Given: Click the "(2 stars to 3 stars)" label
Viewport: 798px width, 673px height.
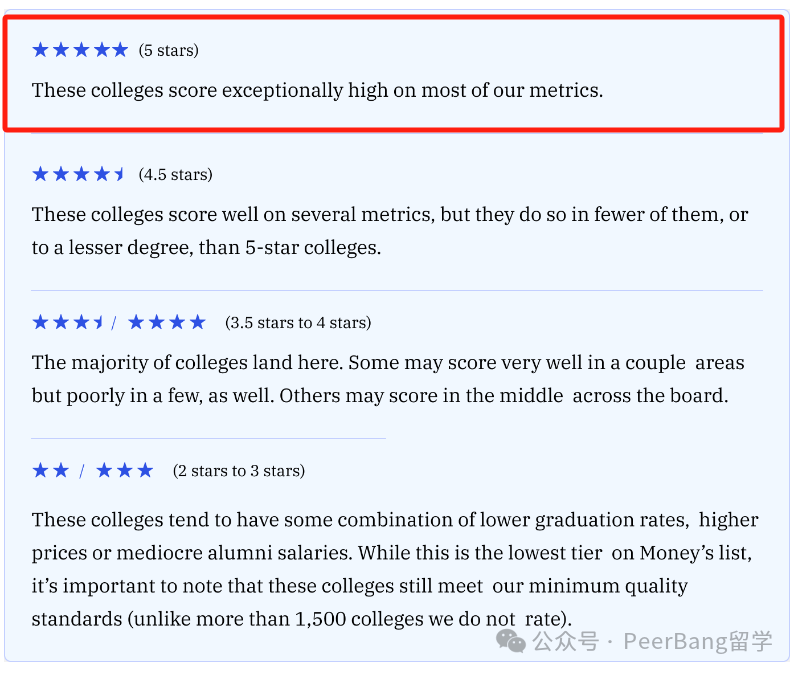Looking at the screenshot, I should [239, 471].
